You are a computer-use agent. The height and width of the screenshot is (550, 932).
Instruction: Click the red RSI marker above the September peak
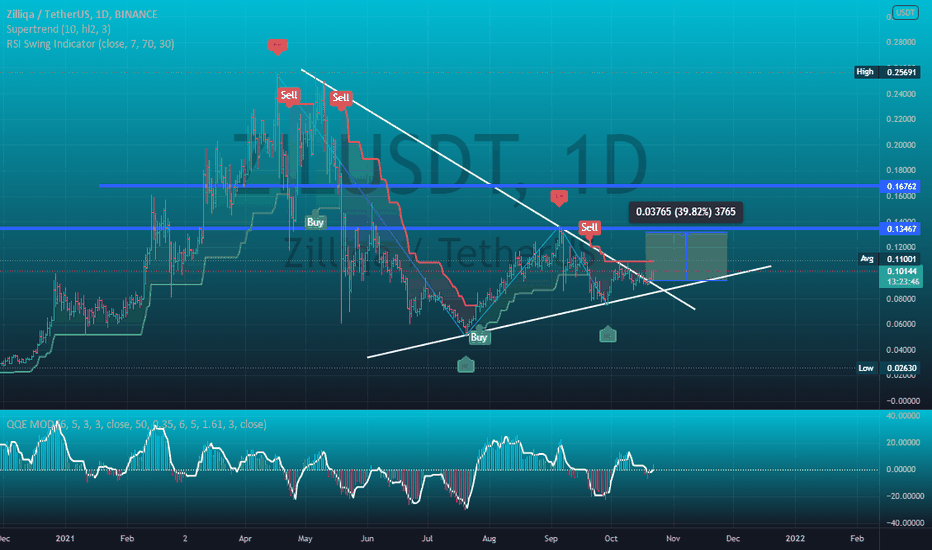(559, 196)
